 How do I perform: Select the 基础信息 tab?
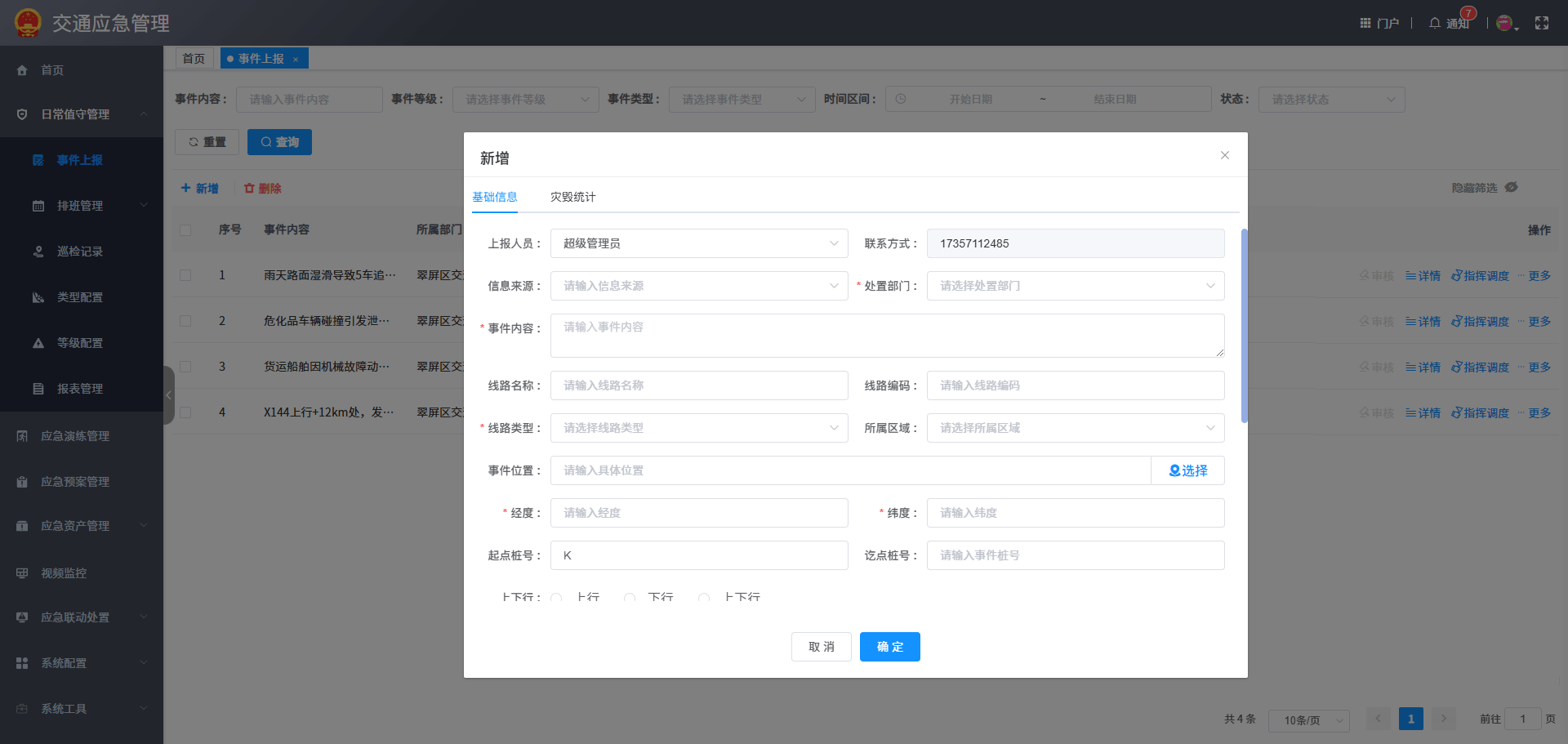coord(495,197)
